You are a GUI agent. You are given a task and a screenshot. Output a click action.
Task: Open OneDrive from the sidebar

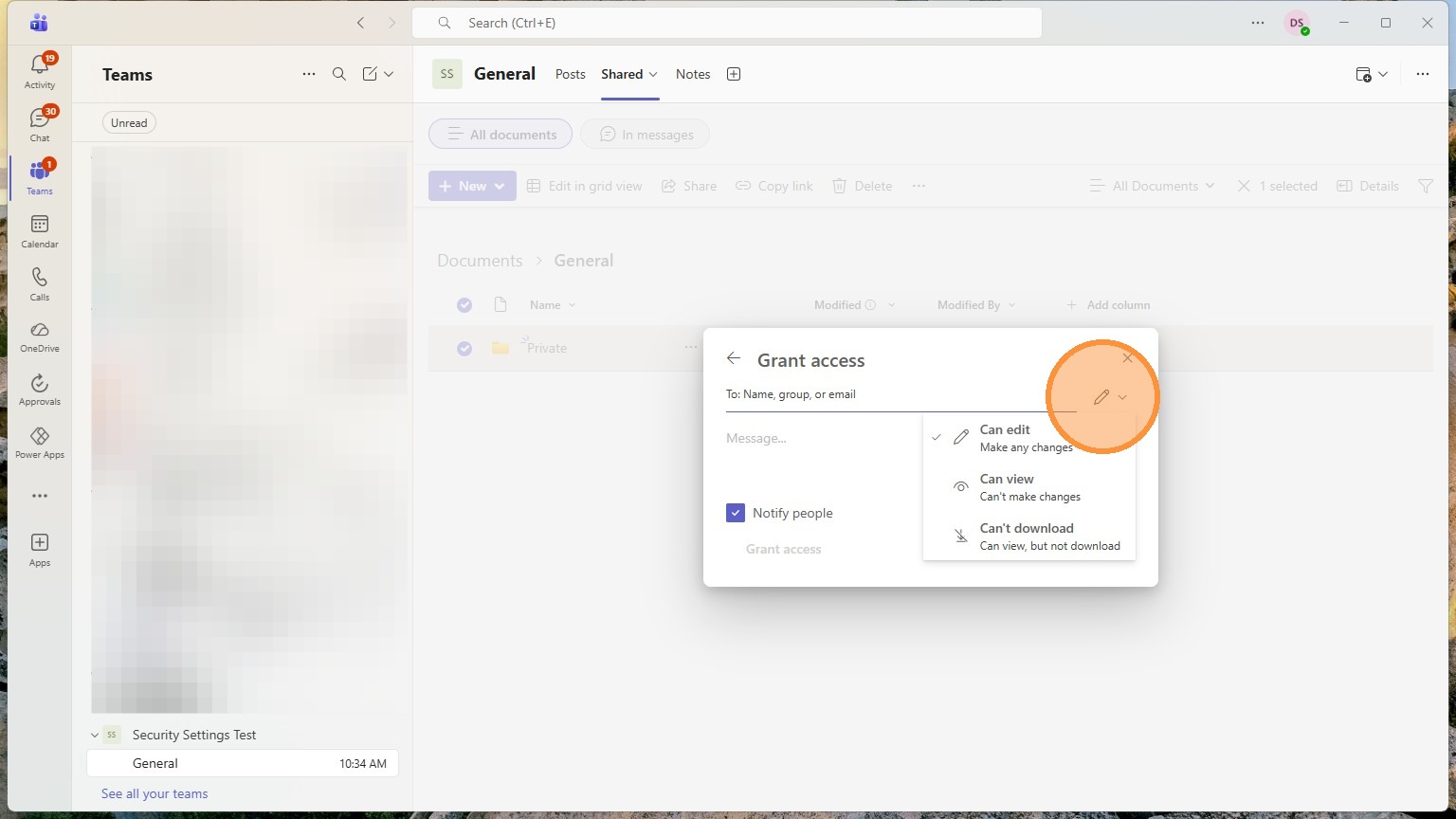pos(40,337)
